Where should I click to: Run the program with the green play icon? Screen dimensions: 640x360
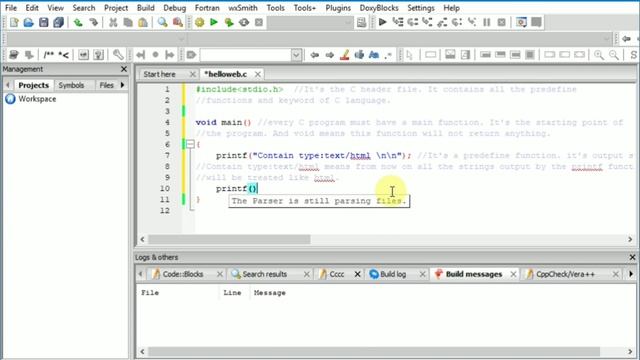coord(214,22)
